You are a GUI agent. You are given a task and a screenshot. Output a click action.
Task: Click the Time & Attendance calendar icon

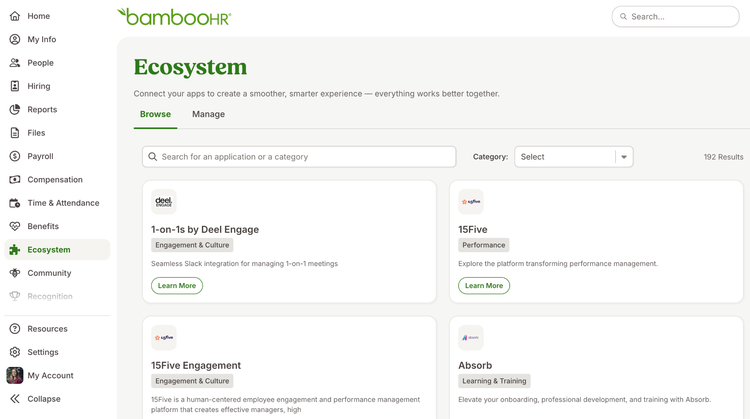pyautogui.click(x=15, y=203)
